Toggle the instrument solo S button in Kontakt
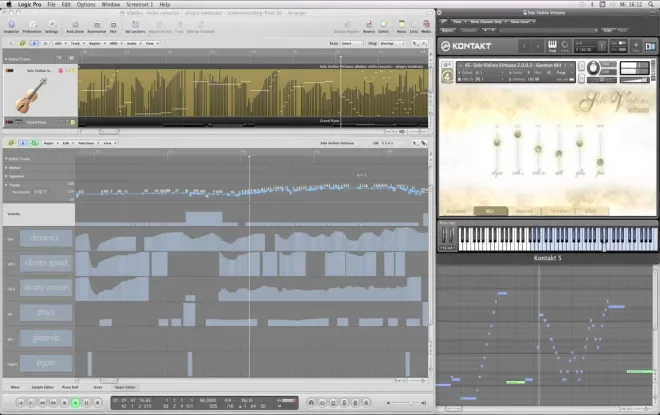660x415 pixels. pos(581,66)
